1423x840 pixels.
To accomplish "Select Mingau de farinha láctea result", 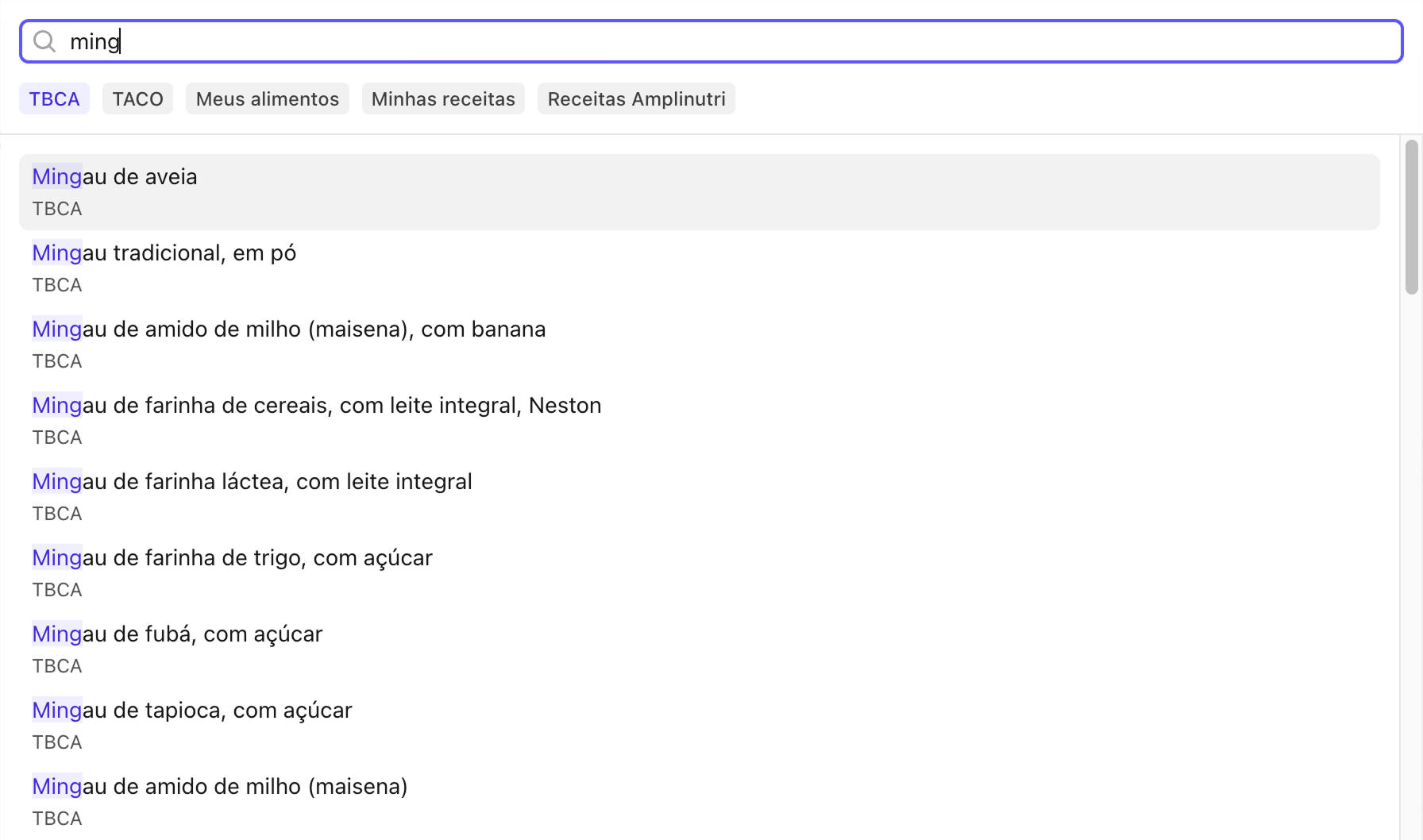I will [699, 497].
